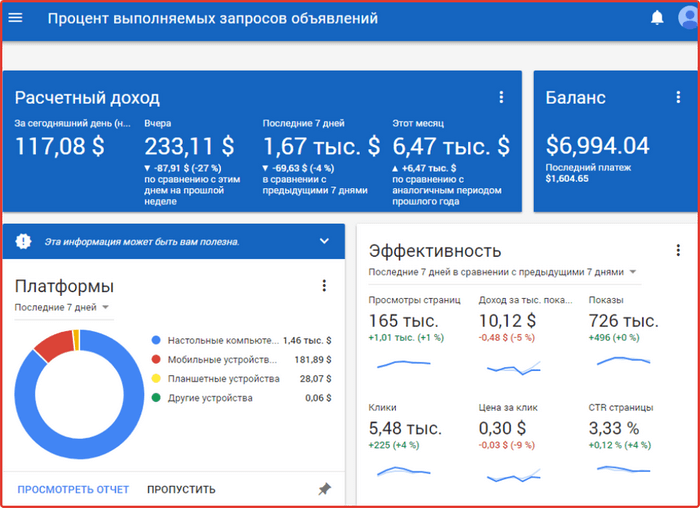This screenshot has height=508, width=700.
Task: Click yesterday change -87,91 $ (-27 %)
Action: point(183,168)
